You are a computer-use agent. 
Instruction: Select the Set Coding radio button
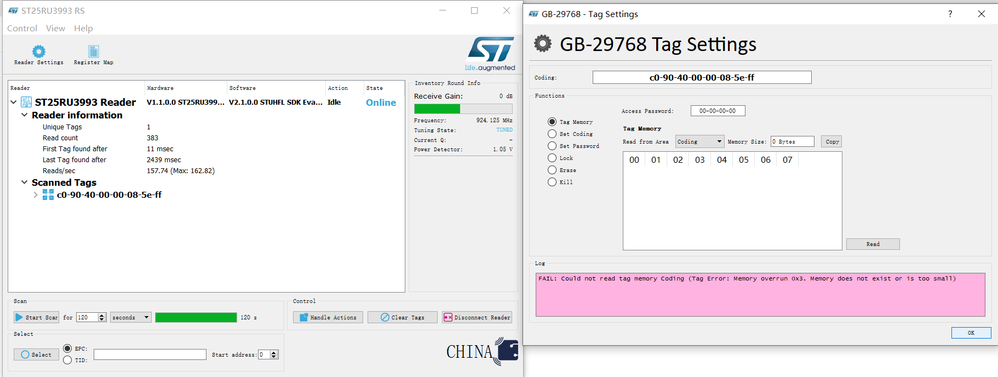point(552,134)
